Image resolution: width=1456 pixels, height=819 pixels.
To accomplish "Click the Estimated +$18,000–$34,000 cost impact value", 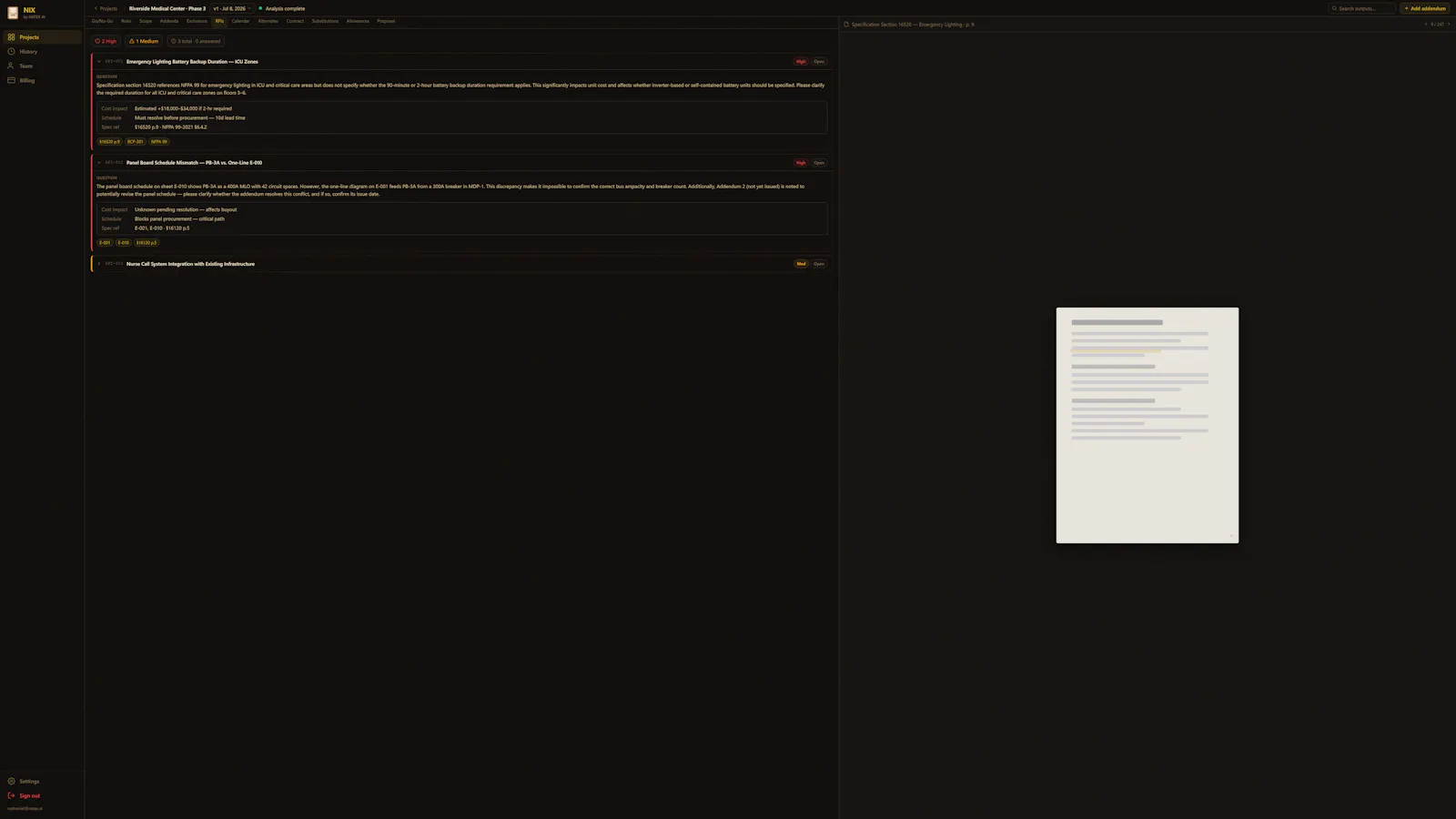I will tap(183, 108).
